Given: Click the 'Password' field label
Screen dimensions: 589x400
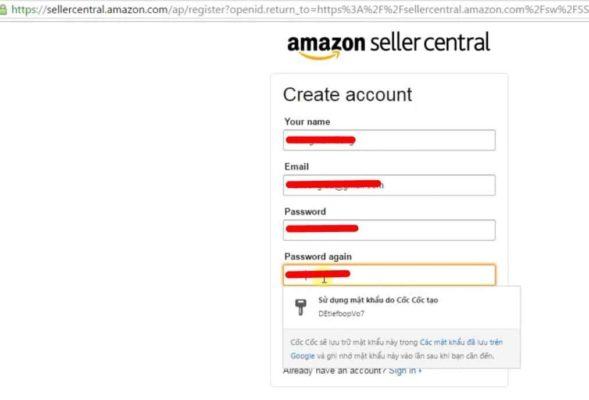Looking at the screenshot, I should 305,211.
